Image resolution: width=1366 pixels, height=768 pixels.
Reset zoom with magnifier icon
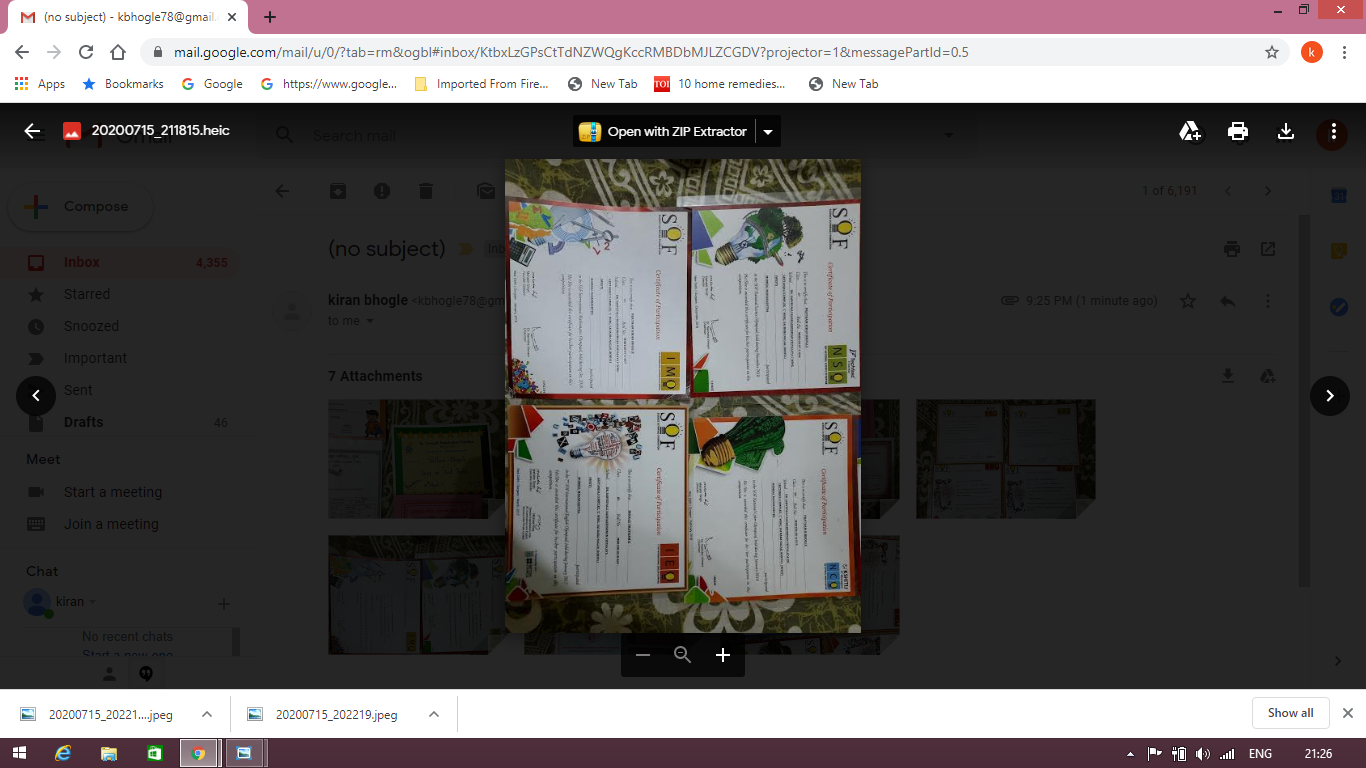pos(683,655)
